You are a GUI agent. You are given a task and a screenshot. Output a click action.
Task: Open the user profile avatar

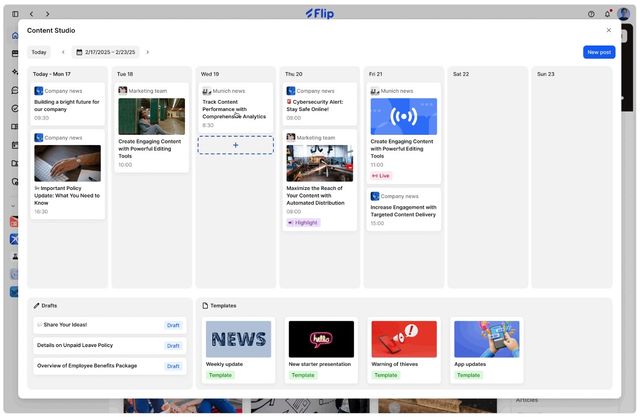623,14
